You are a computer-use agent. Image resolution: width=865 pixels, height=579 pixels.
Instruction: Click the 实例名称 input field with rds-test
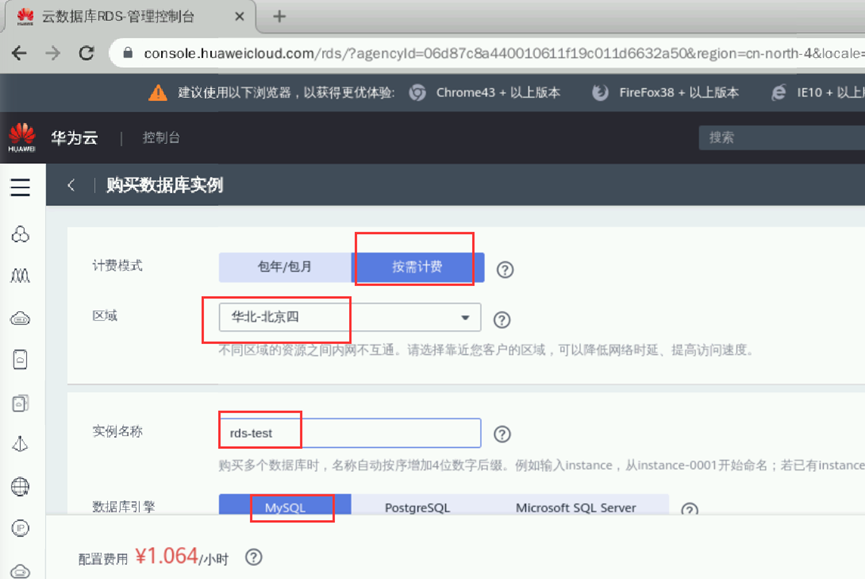click(x=350, y=433)
